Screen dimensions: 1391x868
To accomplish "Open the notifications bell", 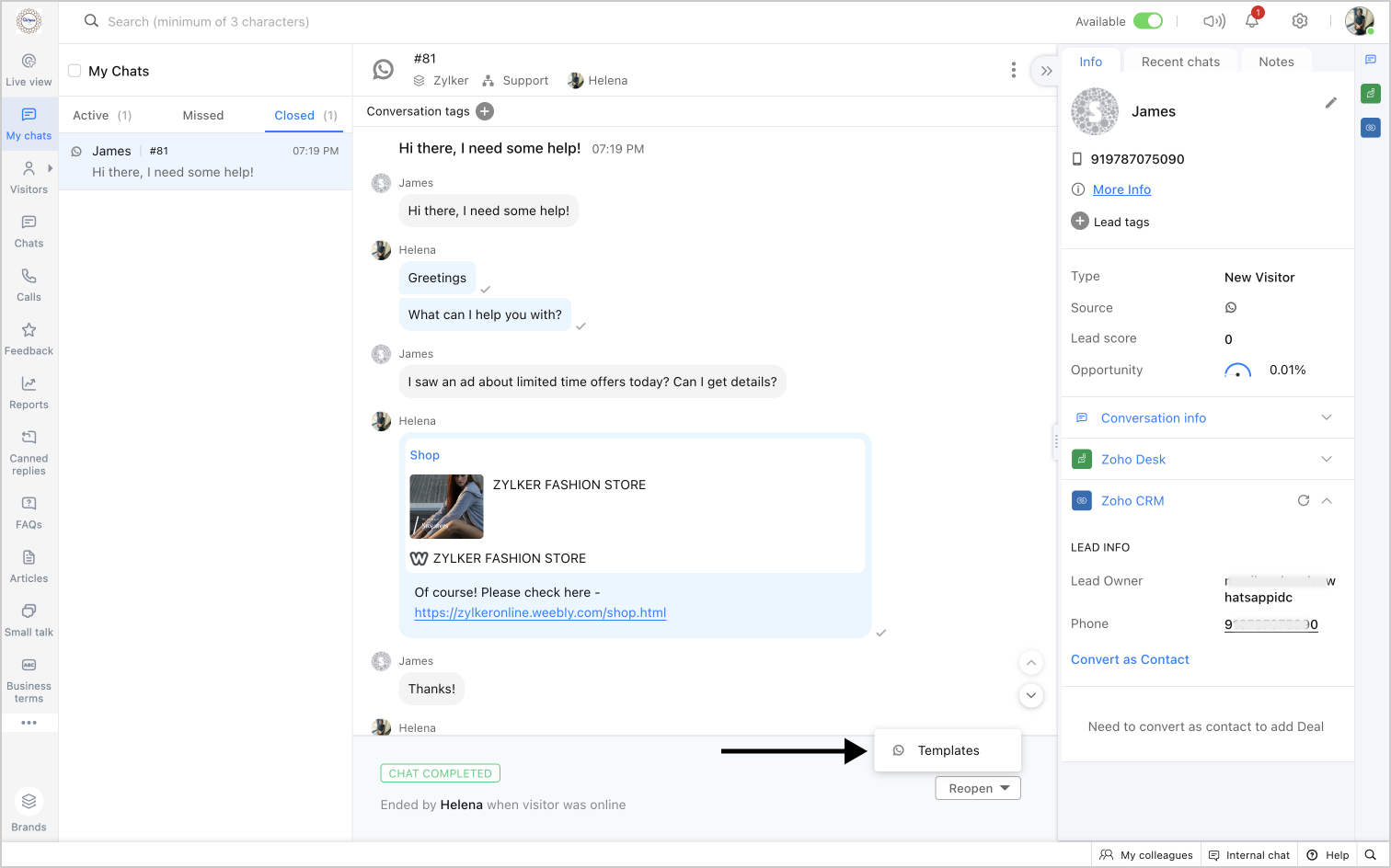I will [x=1252, y=20].
